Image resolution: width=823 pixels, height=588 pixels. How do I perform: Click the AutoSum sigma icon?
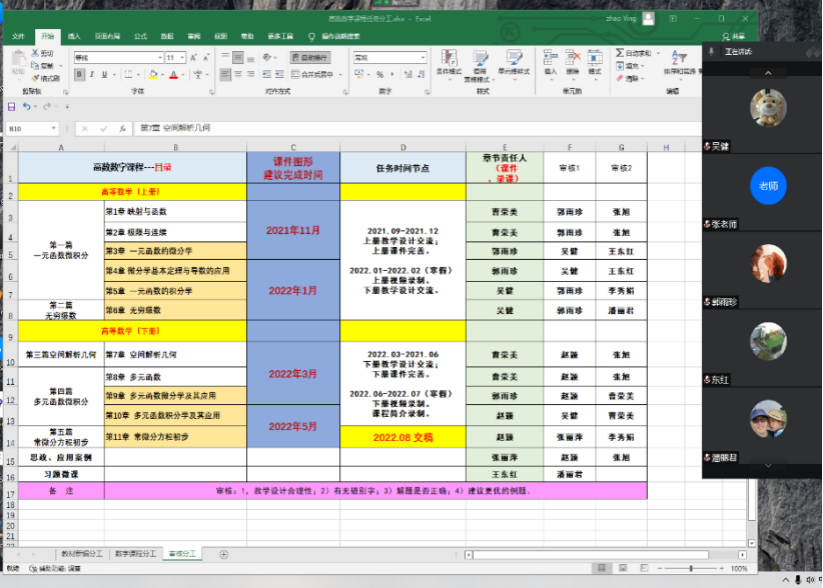point(617,53)
